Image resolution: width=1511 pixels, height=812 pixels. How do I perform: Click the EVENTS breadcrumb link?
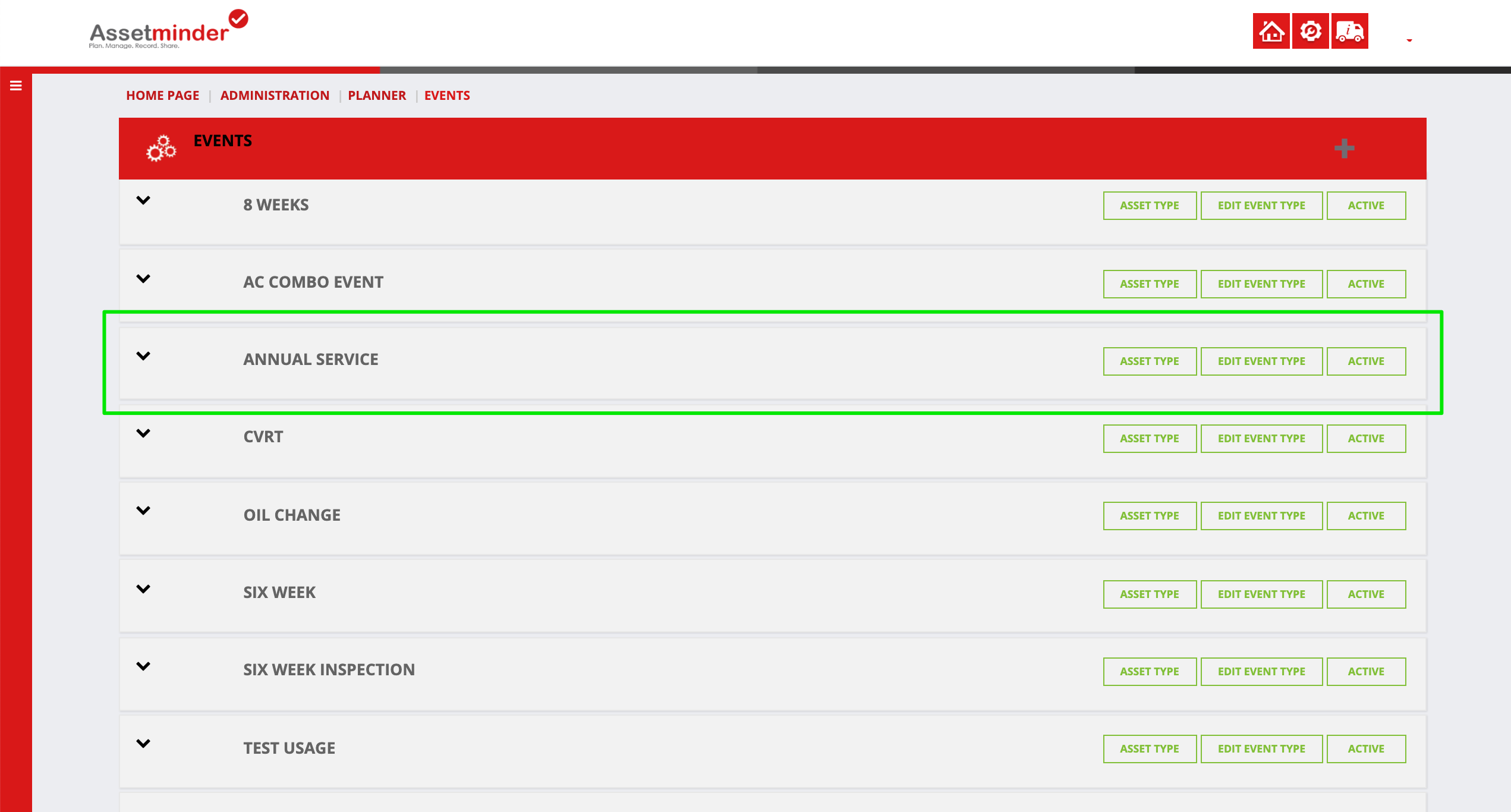click(x=447, y=96)
